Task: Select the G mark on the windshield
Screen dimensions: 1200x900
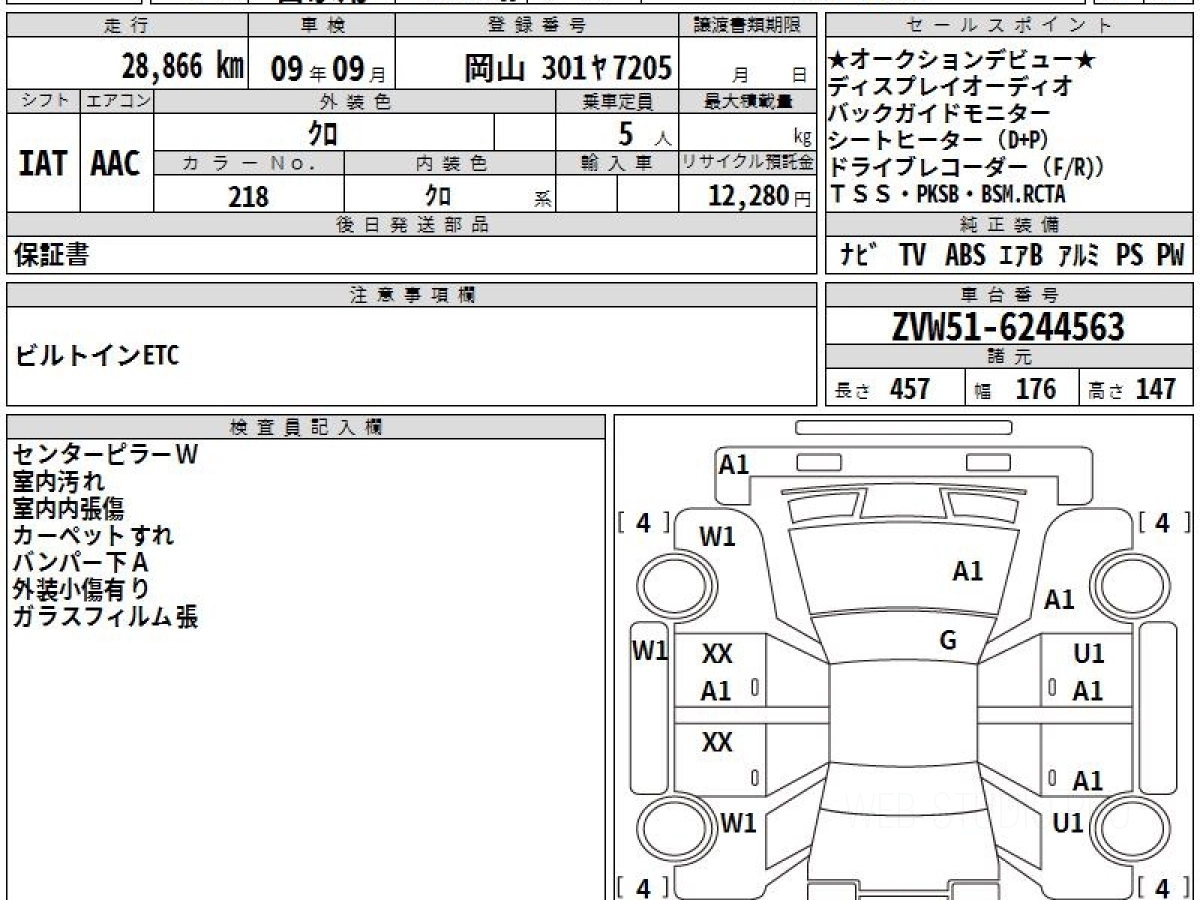Action: (x=948, y=641)
